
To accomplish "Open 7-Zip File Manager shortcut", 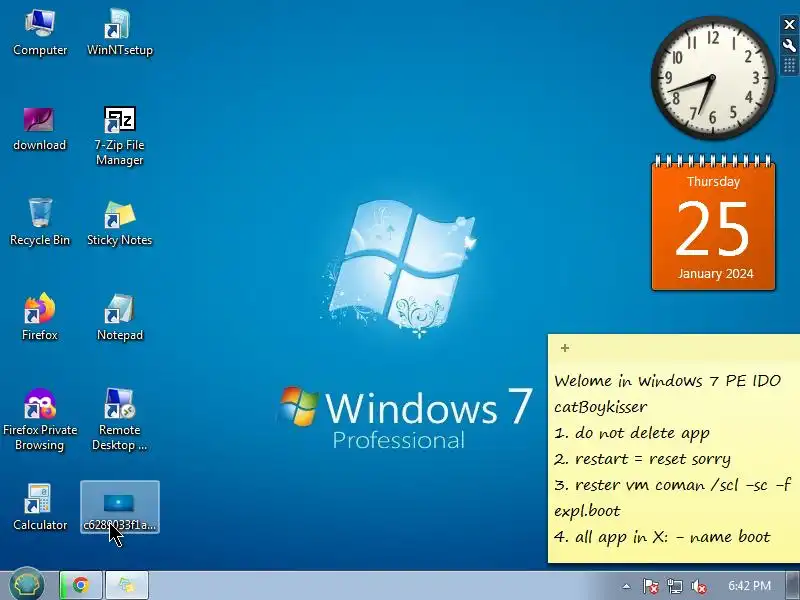I will pyautogui.click(x=119, y=135).
